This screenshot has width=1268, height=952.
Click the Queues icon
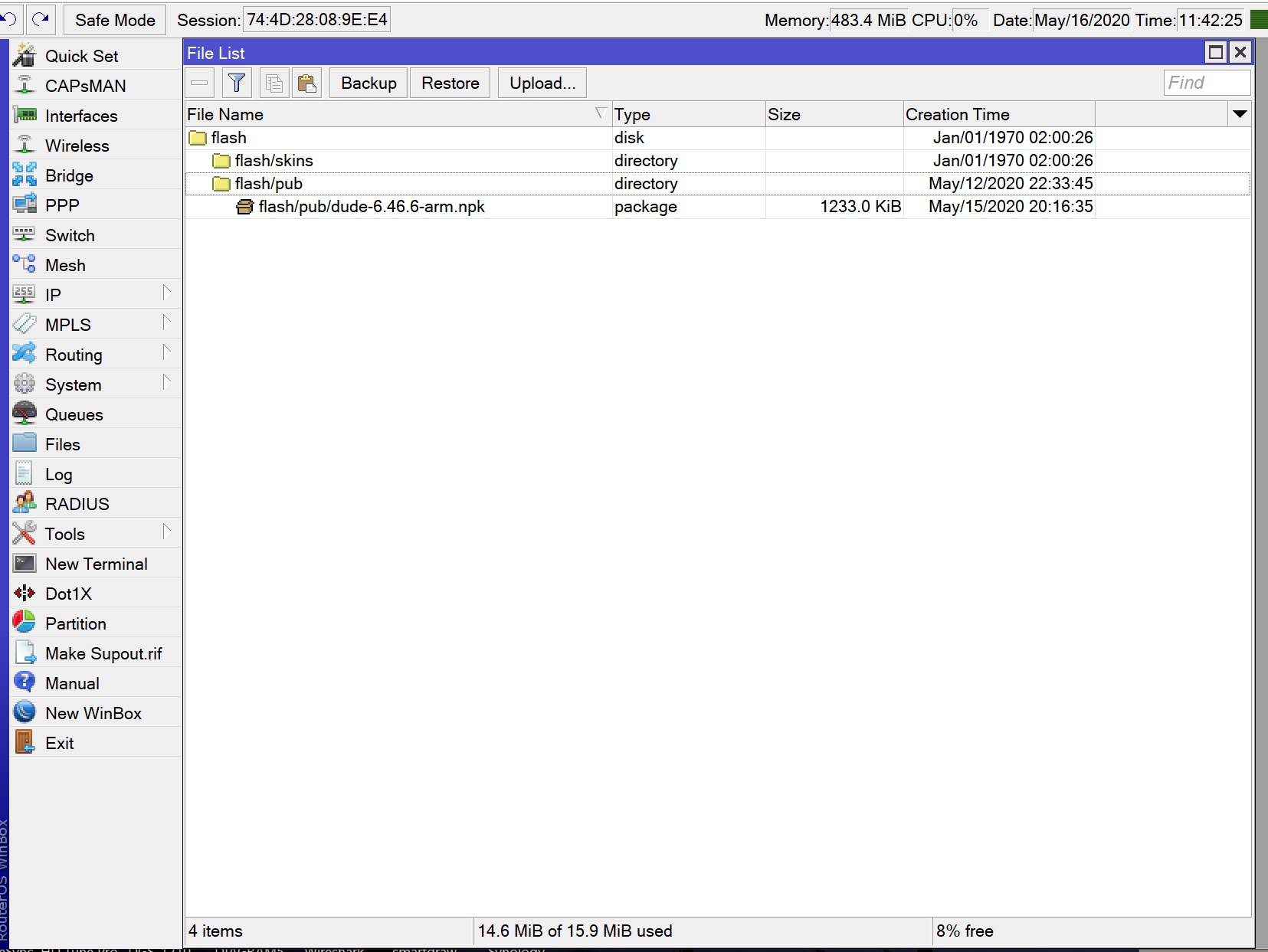pyautogui.click(x=25, y=414)
